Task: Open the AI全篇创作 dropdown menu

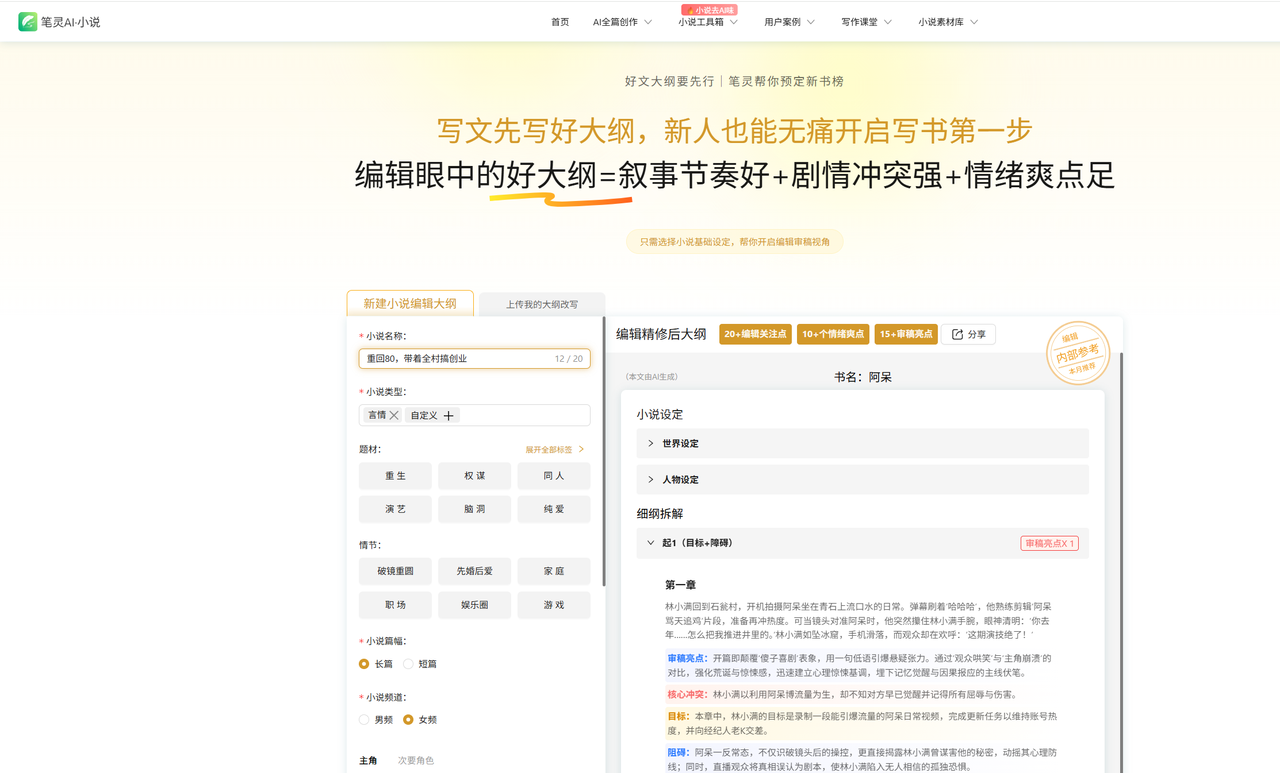Action: pos(622,22)
